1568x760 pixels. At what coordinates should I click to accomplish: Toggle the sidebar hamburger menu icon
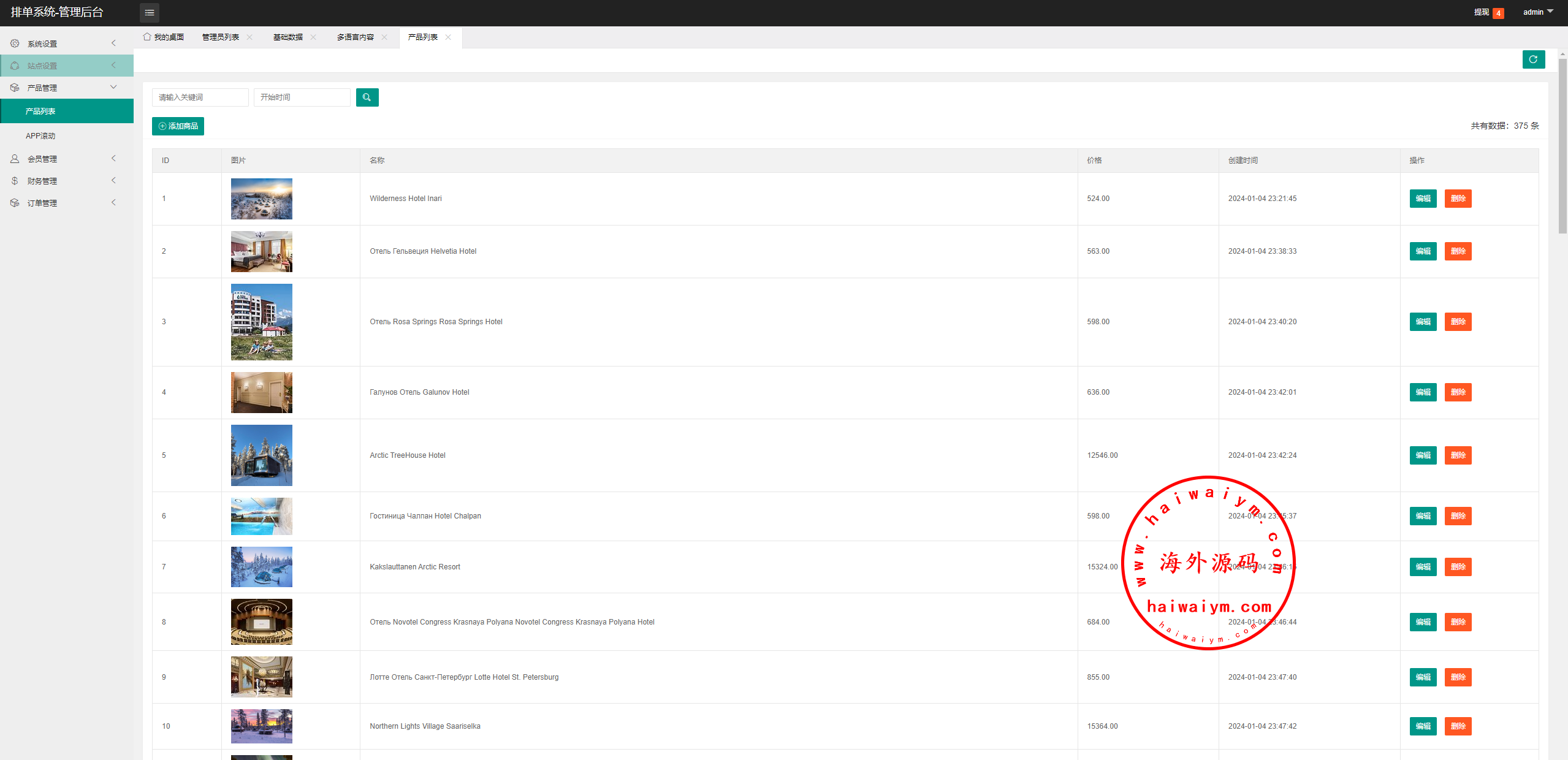149,12
